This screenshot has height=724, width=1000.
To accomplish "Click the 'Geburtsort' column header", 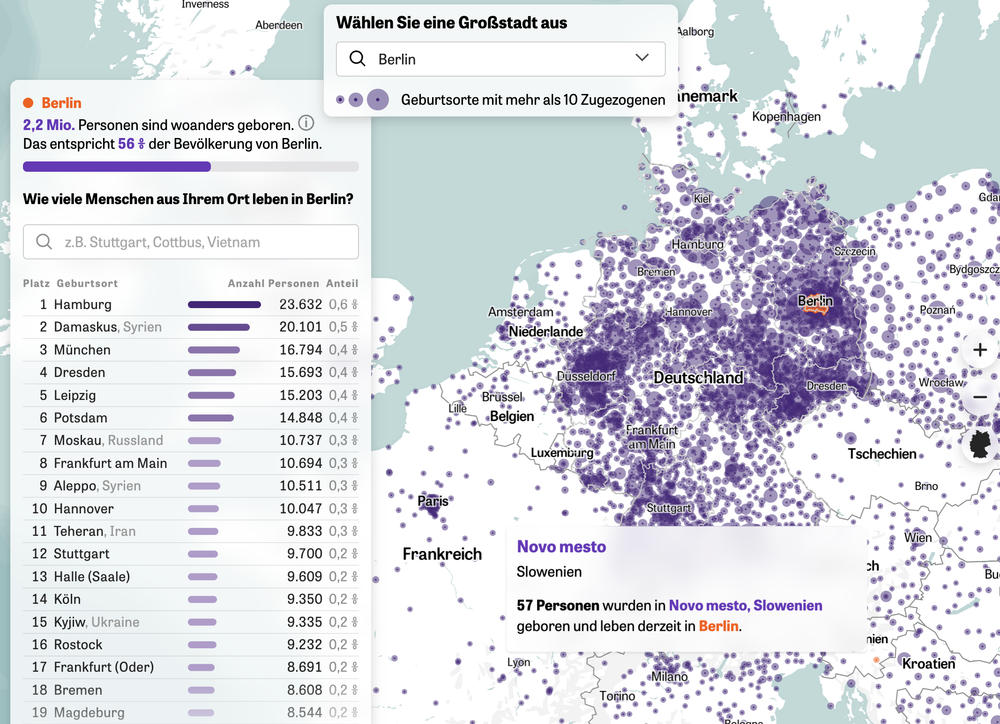I will [x=87, y=283].
